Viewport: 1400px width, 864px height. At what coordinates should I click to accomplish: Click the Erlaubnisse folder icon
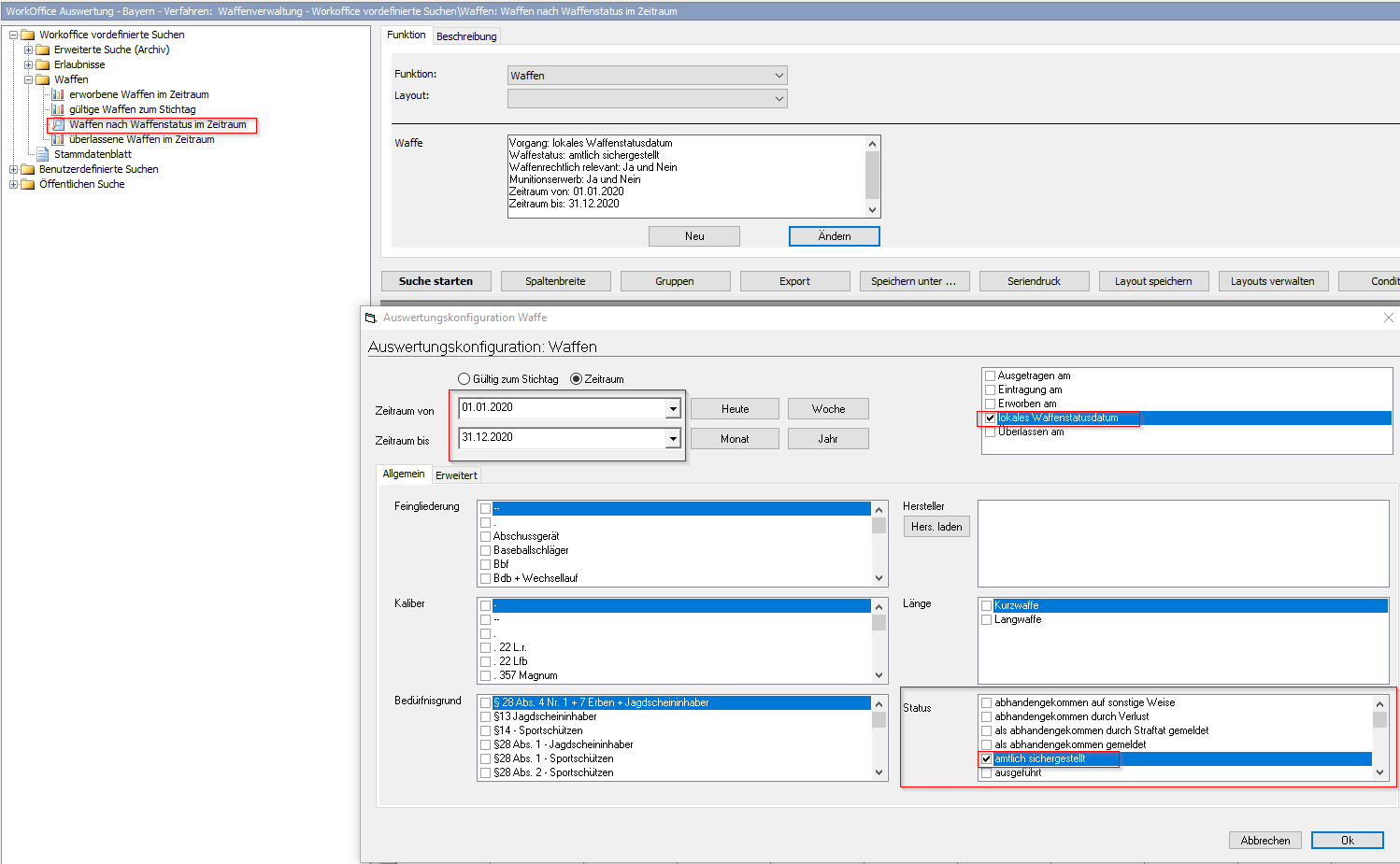pyautogui.click(x=43, y=64)
